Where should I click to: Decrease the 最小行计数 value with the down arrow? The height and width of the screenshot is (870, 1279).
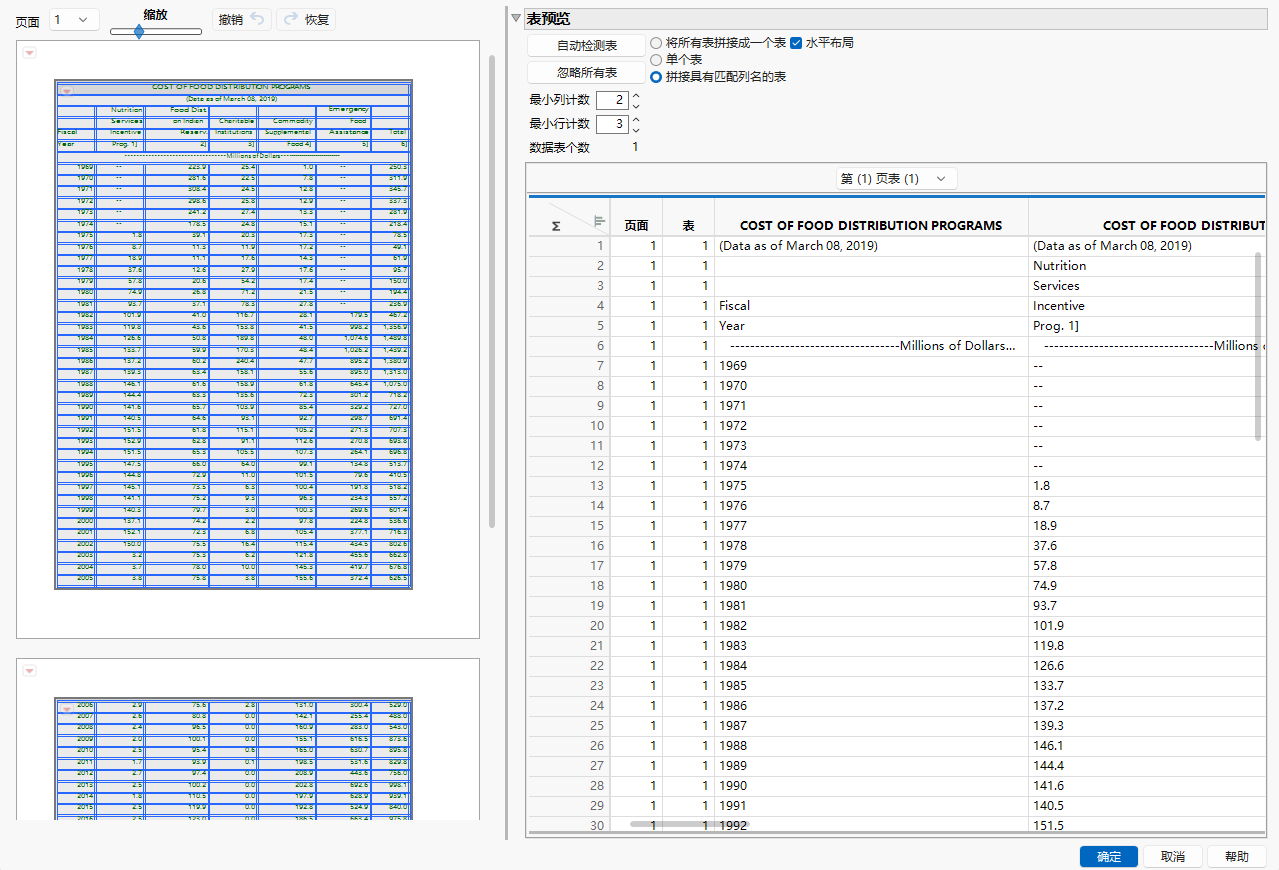pyautogui.click(x=636, y=129)
